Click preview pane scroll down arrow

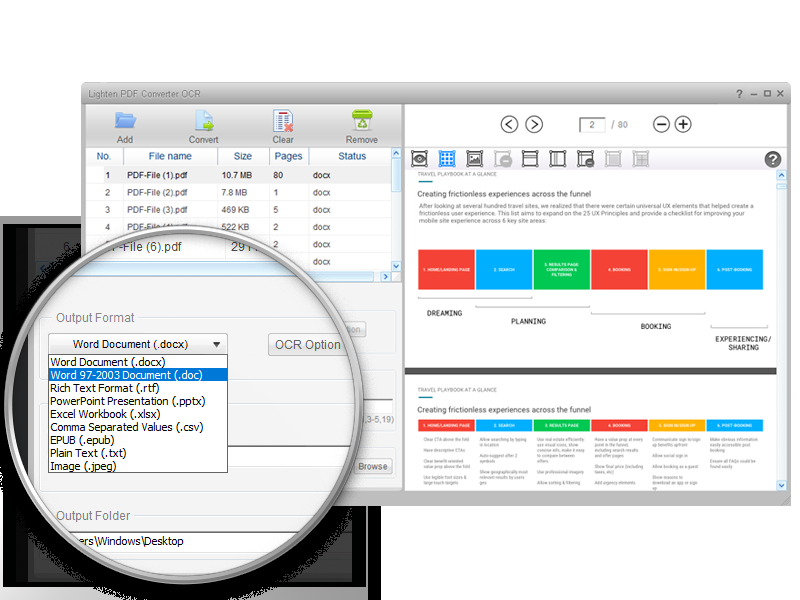(781, 485)
